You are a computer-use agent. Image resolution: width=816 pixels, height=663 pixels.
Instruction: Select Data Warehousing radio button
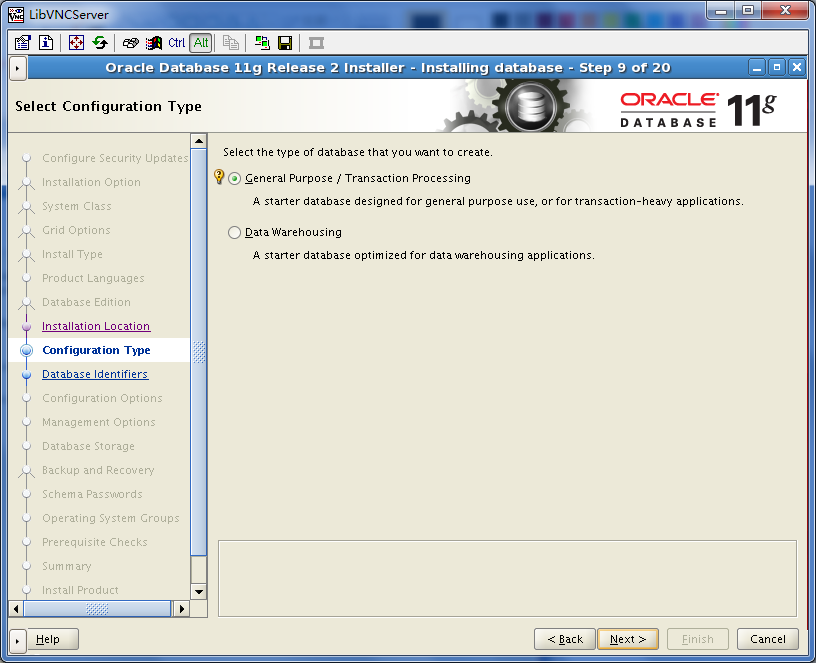pos(235,232)
